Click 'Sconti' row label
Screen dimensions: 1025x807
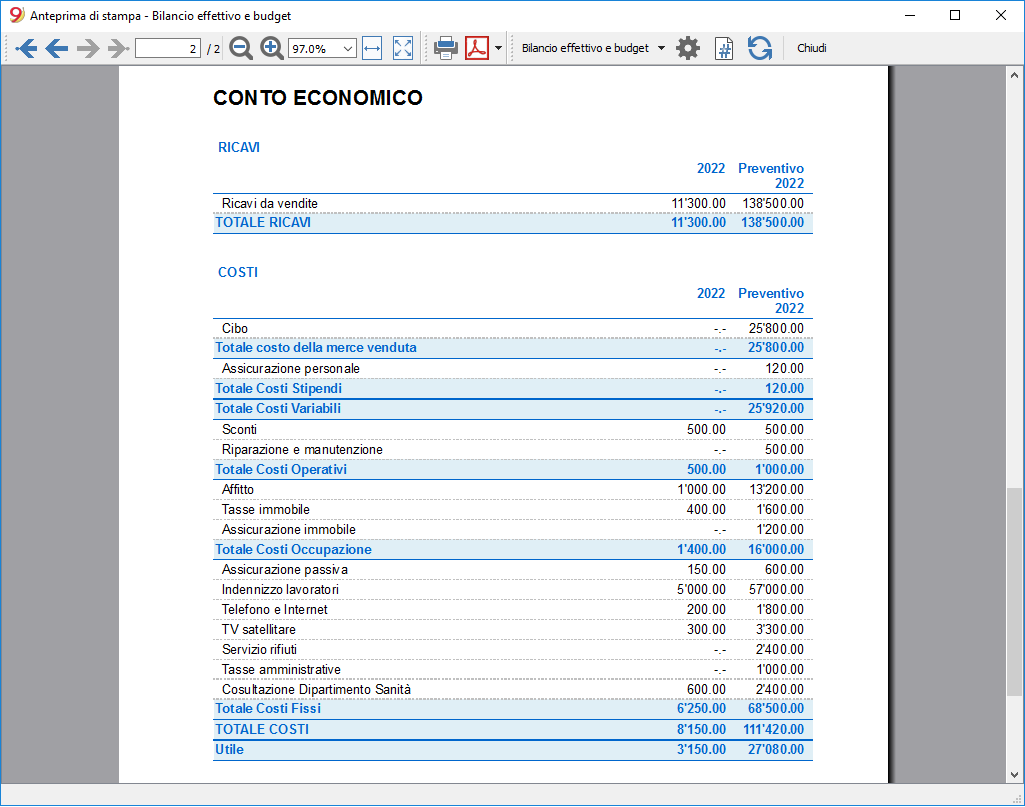click(239, 429)
